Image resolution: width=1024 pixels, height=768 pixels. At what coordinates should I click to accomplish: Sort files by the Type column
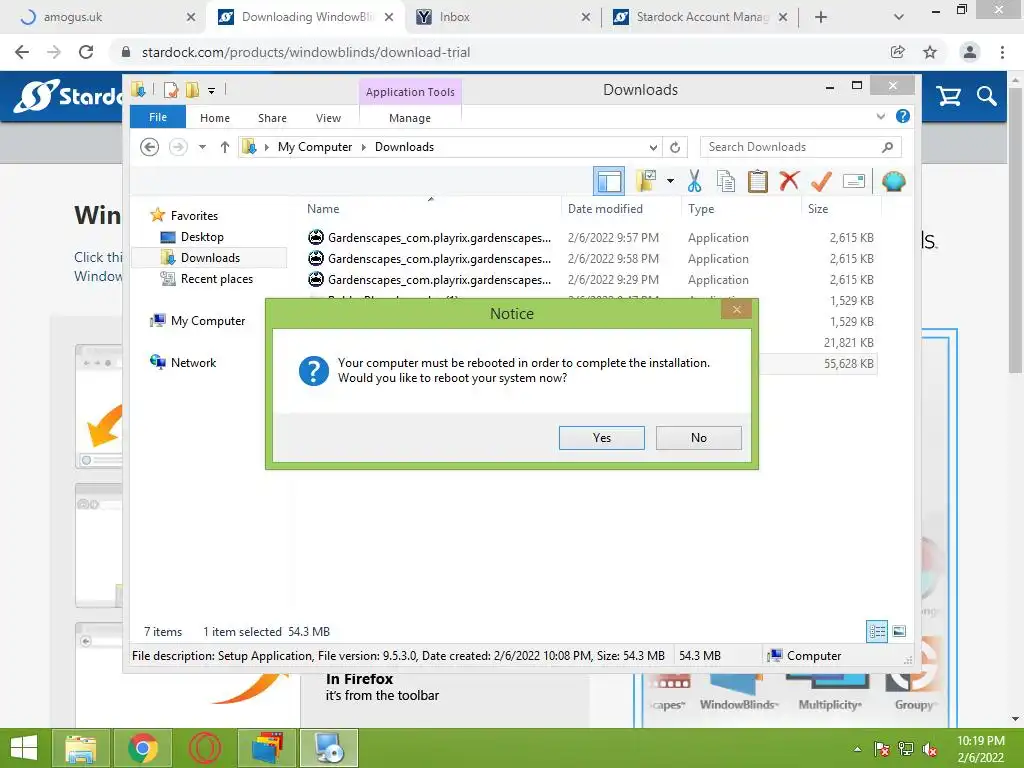(x=701, y=209)
